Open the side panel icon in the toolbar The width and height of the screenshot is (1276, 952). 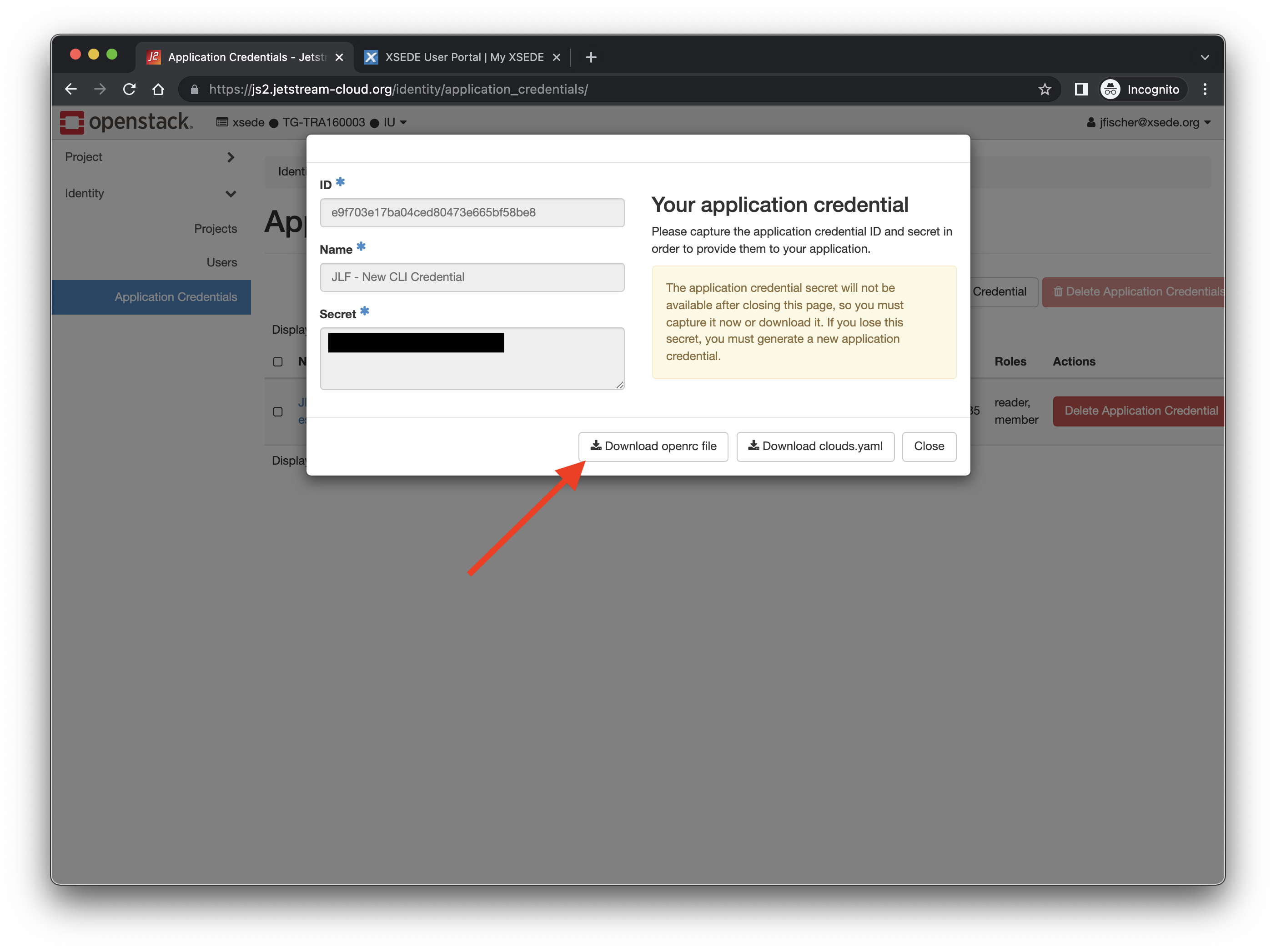(1080, 89)
